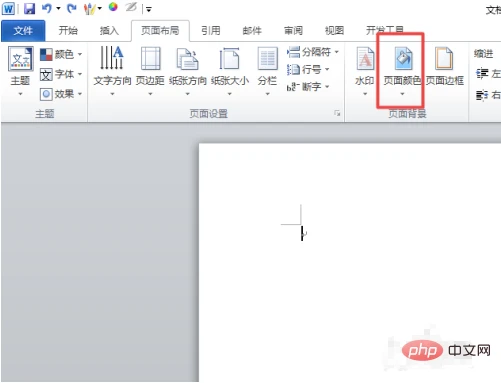This screenshot has height=383, width=501.
Task: Switch to the 视图 (View) tab
Action: tap(334, 31)
